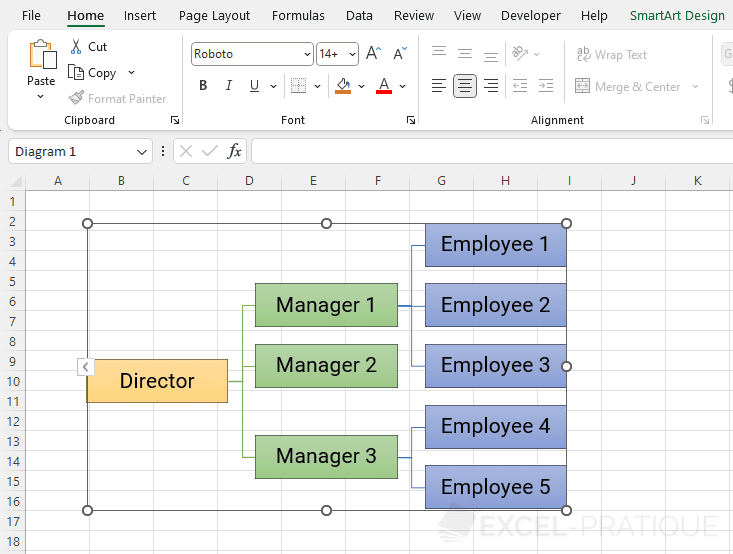Switch to the Insert tab

140,15
